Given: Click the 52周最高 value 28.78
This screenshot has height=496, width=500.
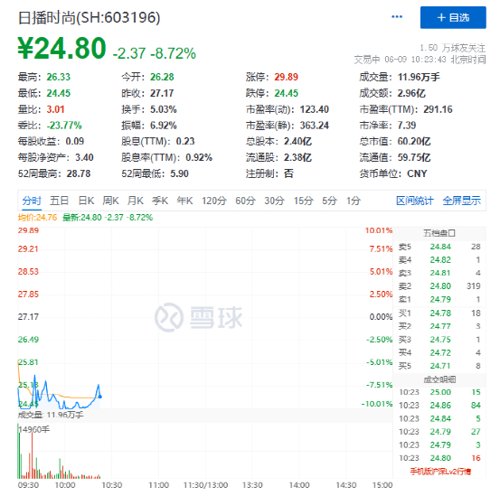Looking at the screenshot, I should [x=78, y=174].
